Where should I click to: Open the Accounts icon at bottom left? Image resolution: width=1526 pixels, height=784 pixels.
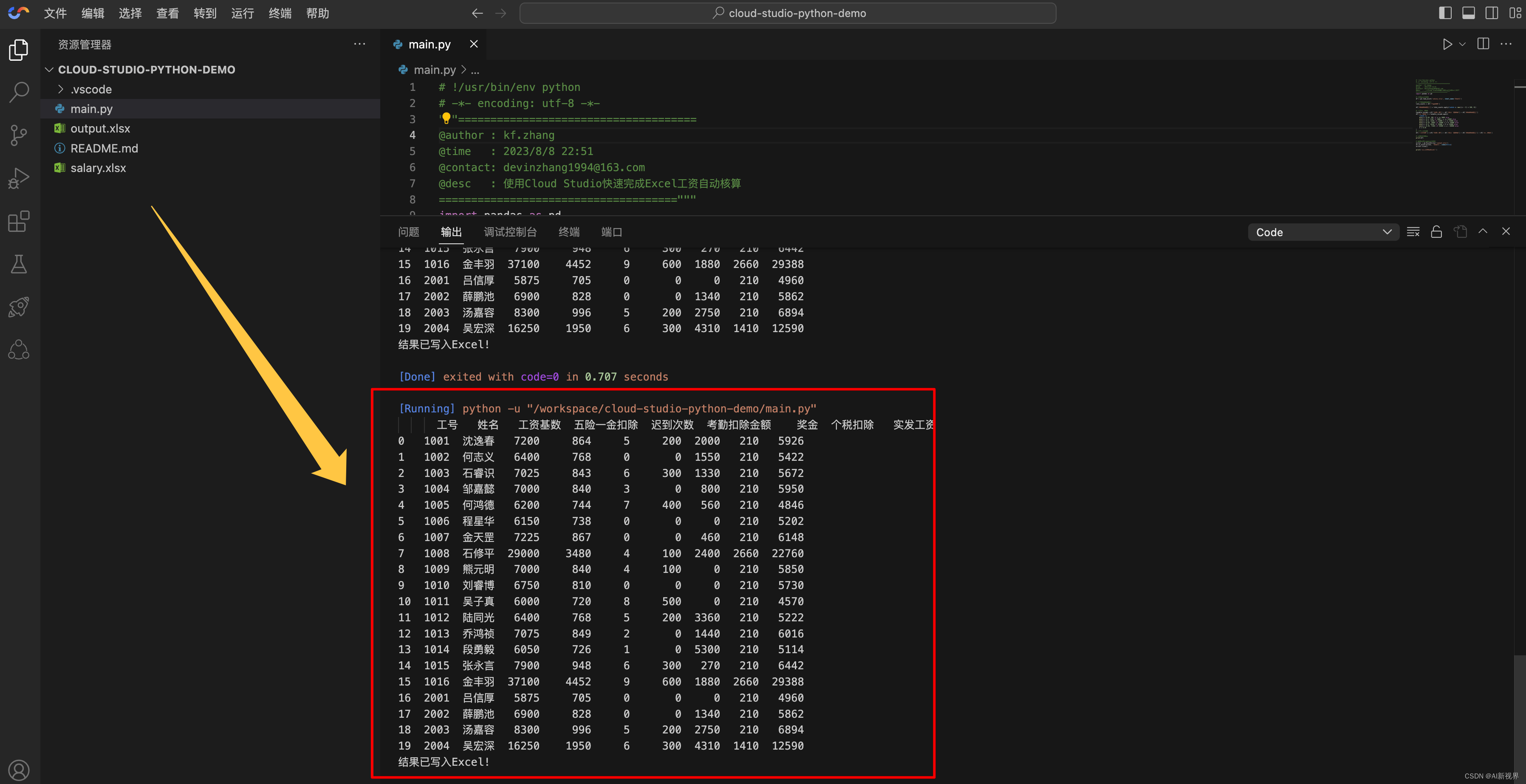[x=19, y=770]
